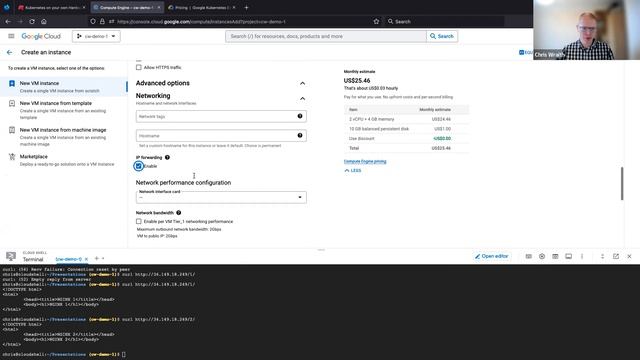Open Compute Engine pricing link
Viewport: 640px width, 360px height.
pos(365,161)
